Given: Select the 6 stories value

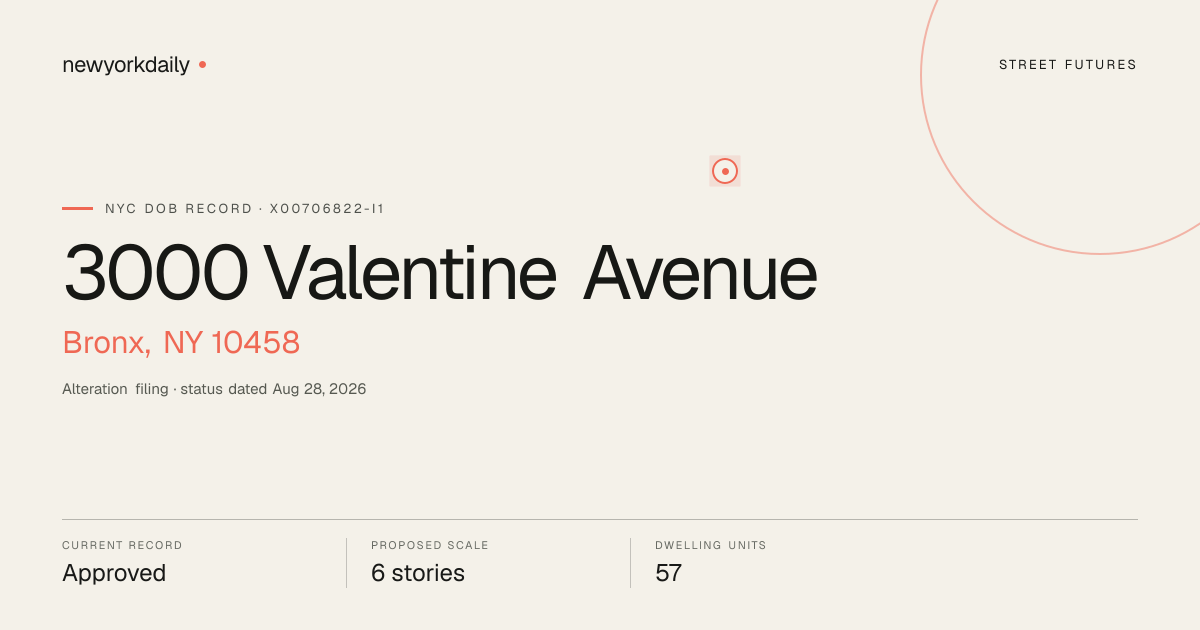Looking at the screenshot, I should point(418,573).
